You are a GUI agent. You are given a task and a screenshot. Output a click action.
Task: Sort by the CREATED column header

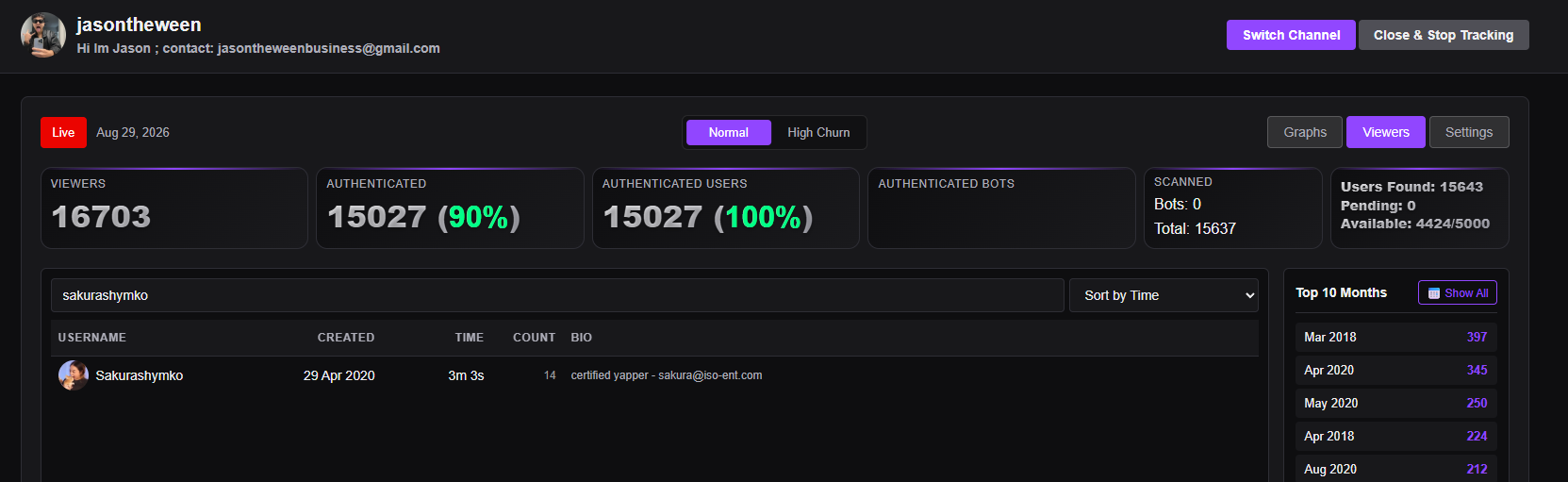pos(346,338)
